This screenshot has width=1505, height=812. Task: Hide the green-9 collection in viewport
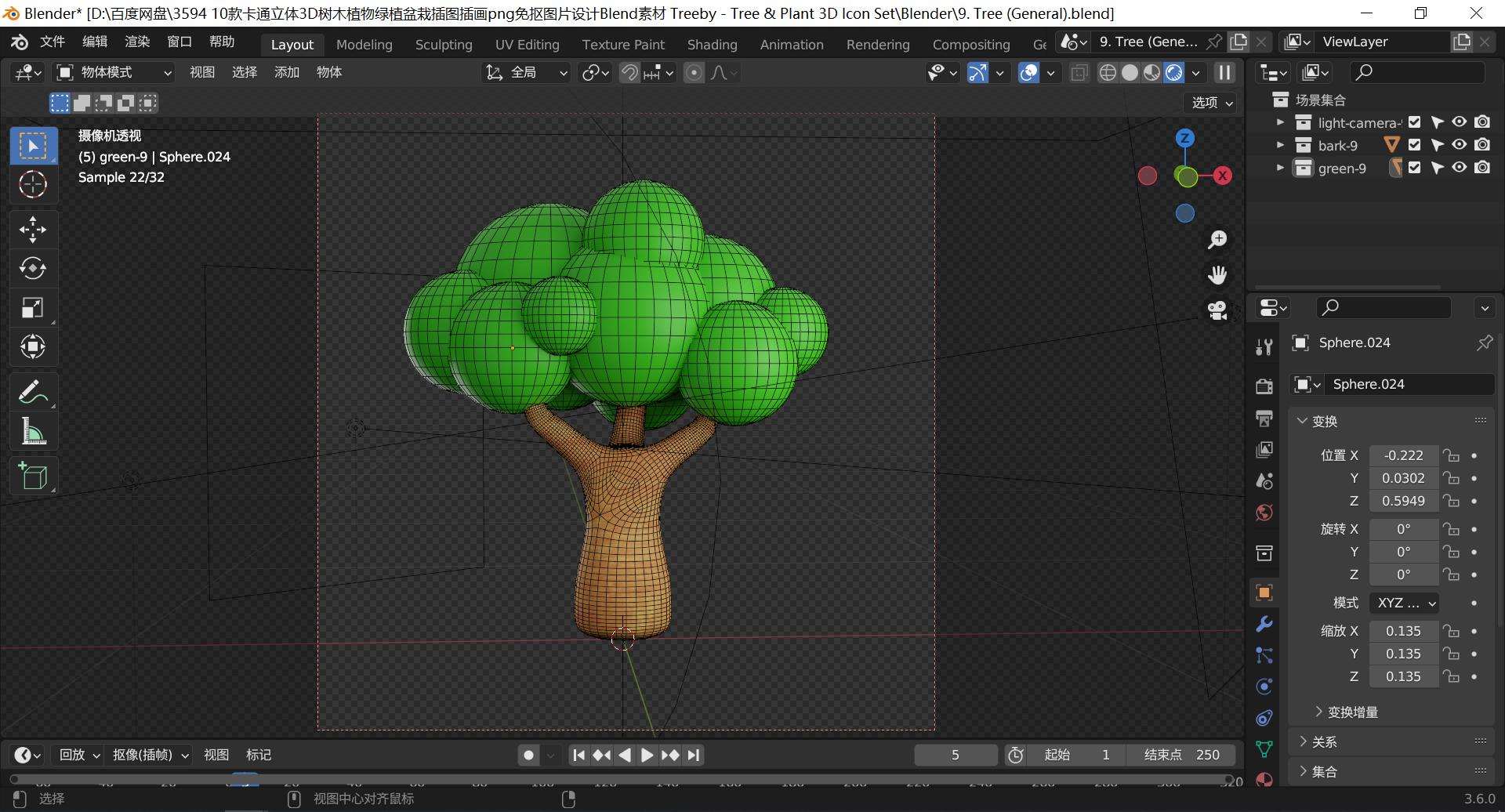[1459, 168]
